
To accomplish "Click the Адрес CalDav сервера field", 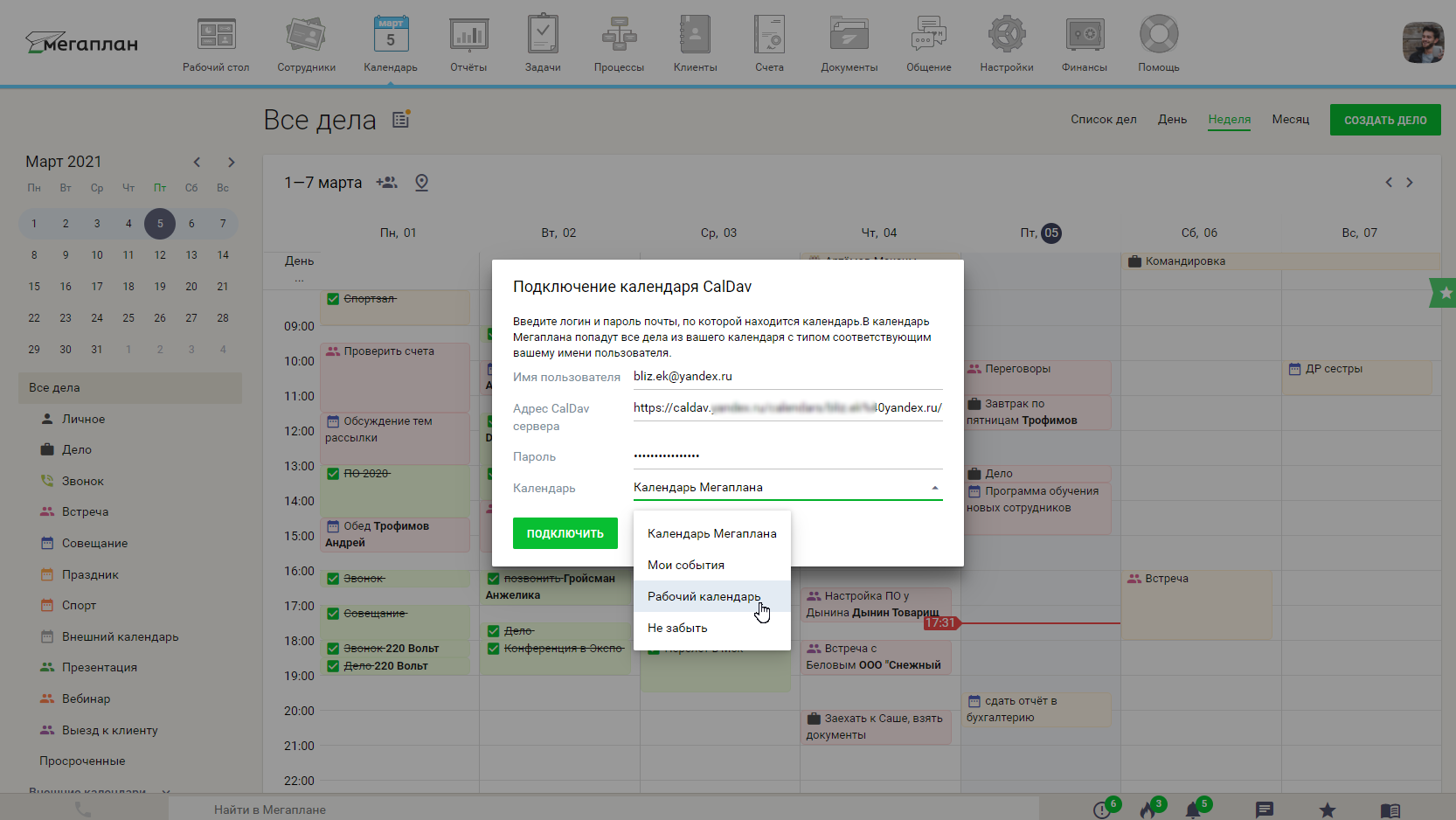I will (787, 408).
